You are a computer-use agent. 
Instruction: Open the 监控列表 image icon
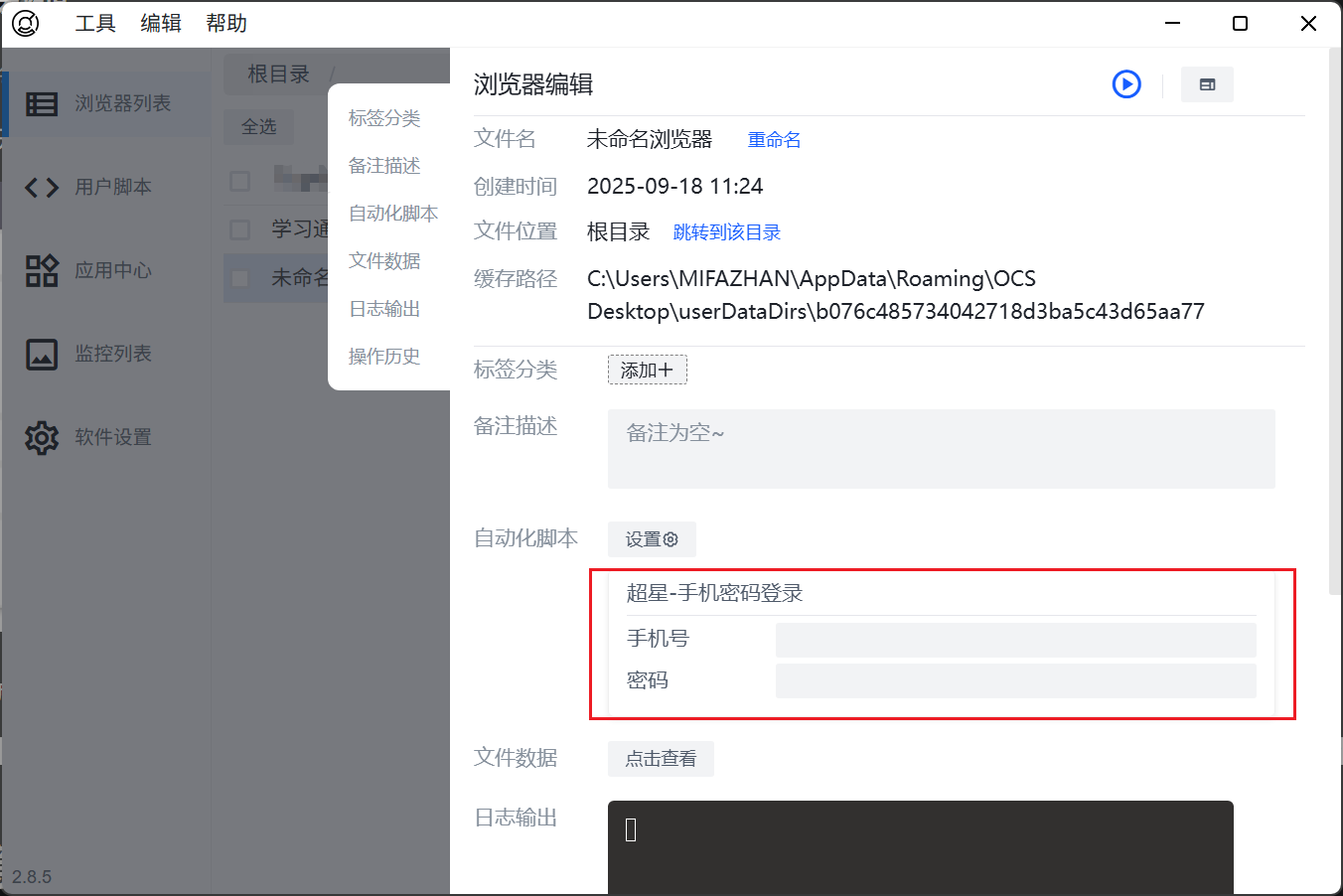click(42, 354)
